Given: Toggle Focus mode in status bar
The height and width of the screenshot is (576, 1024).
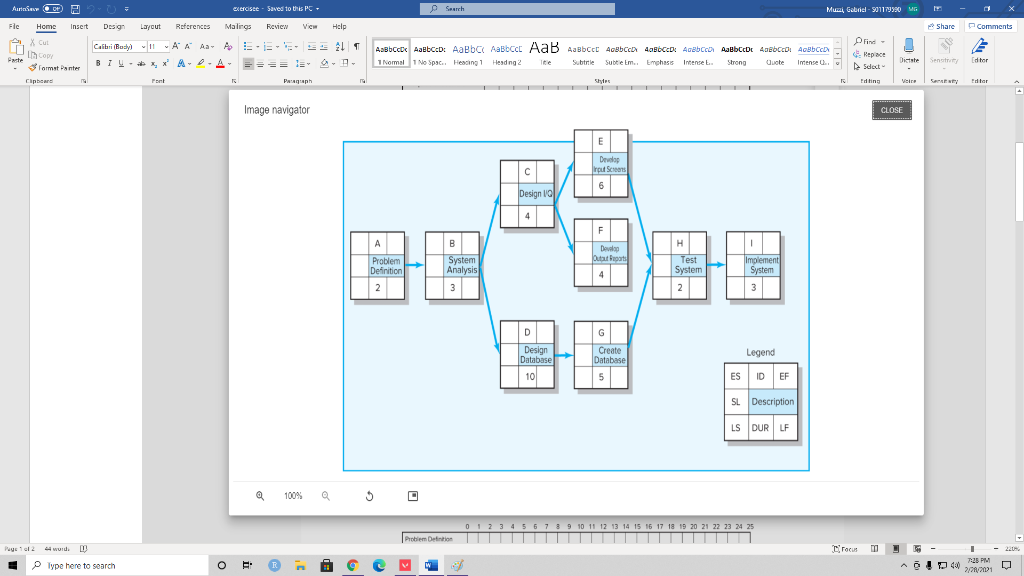Looking at the screenshot, I should pos(845,549).
